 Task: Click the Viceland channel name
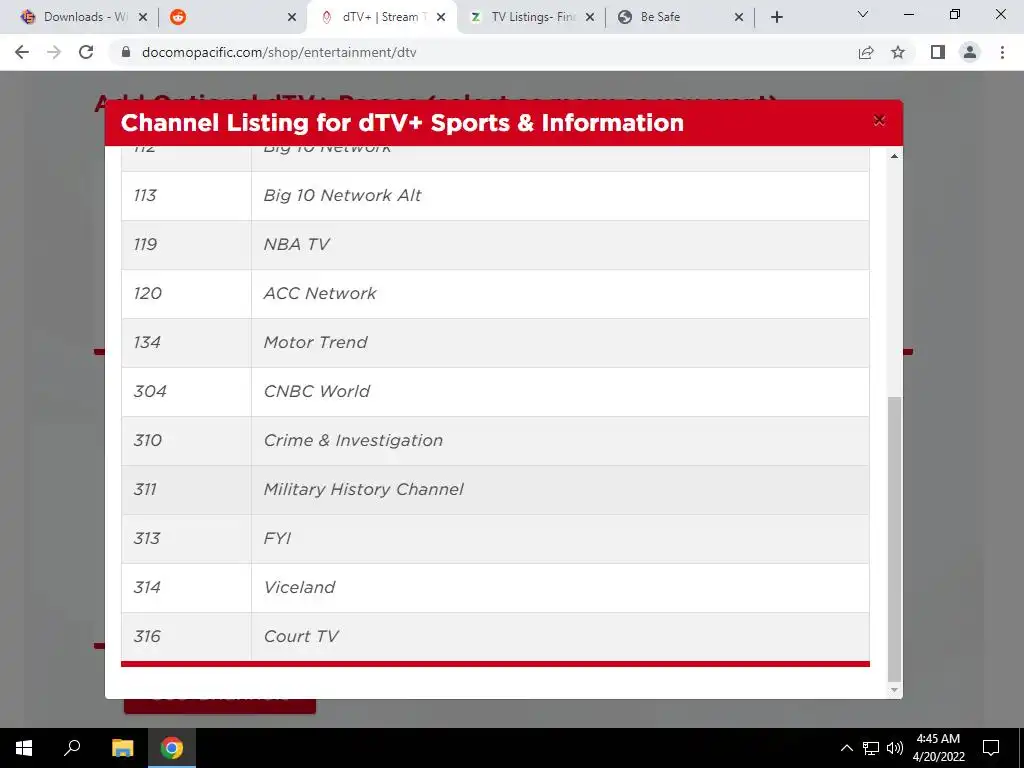(x=299, y=587)
